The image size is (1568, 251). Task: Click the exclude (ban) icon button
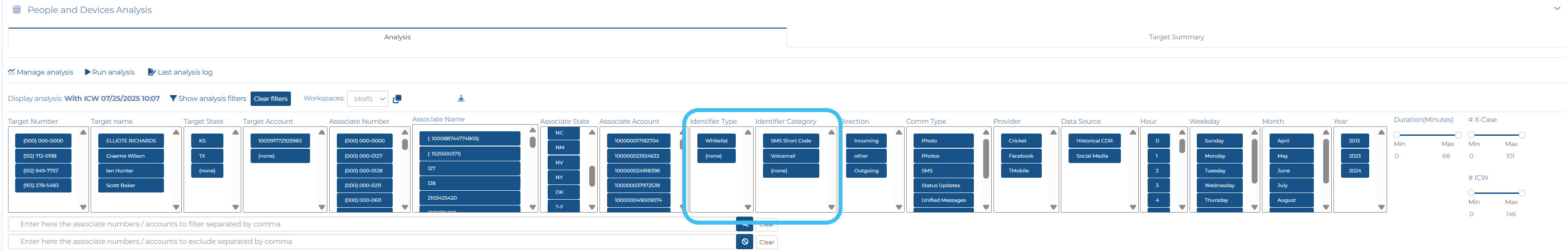coord(744,242)
